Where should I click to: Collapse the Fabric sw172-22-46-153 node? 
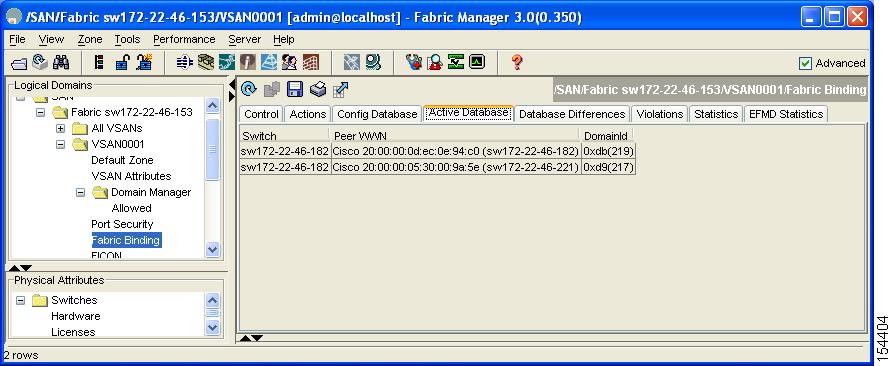click(x=40, y=113)
